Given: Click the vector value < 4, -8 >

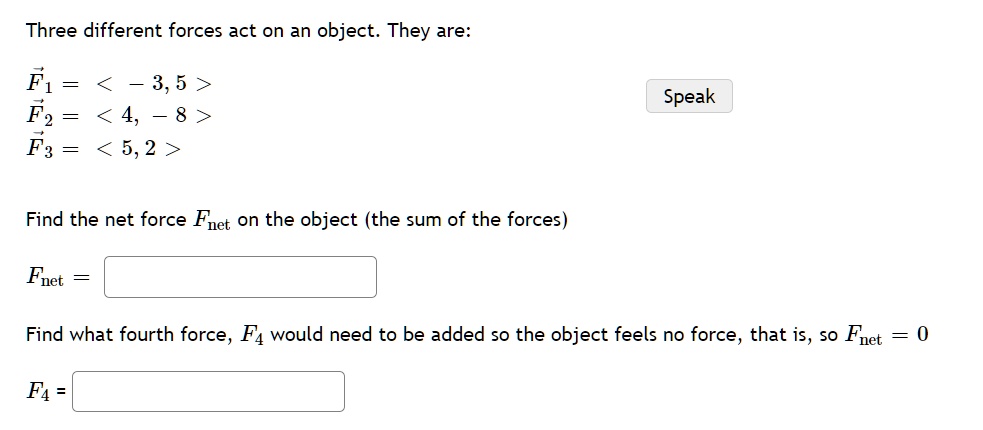Looking at the screenshot, I should (153, 117).
